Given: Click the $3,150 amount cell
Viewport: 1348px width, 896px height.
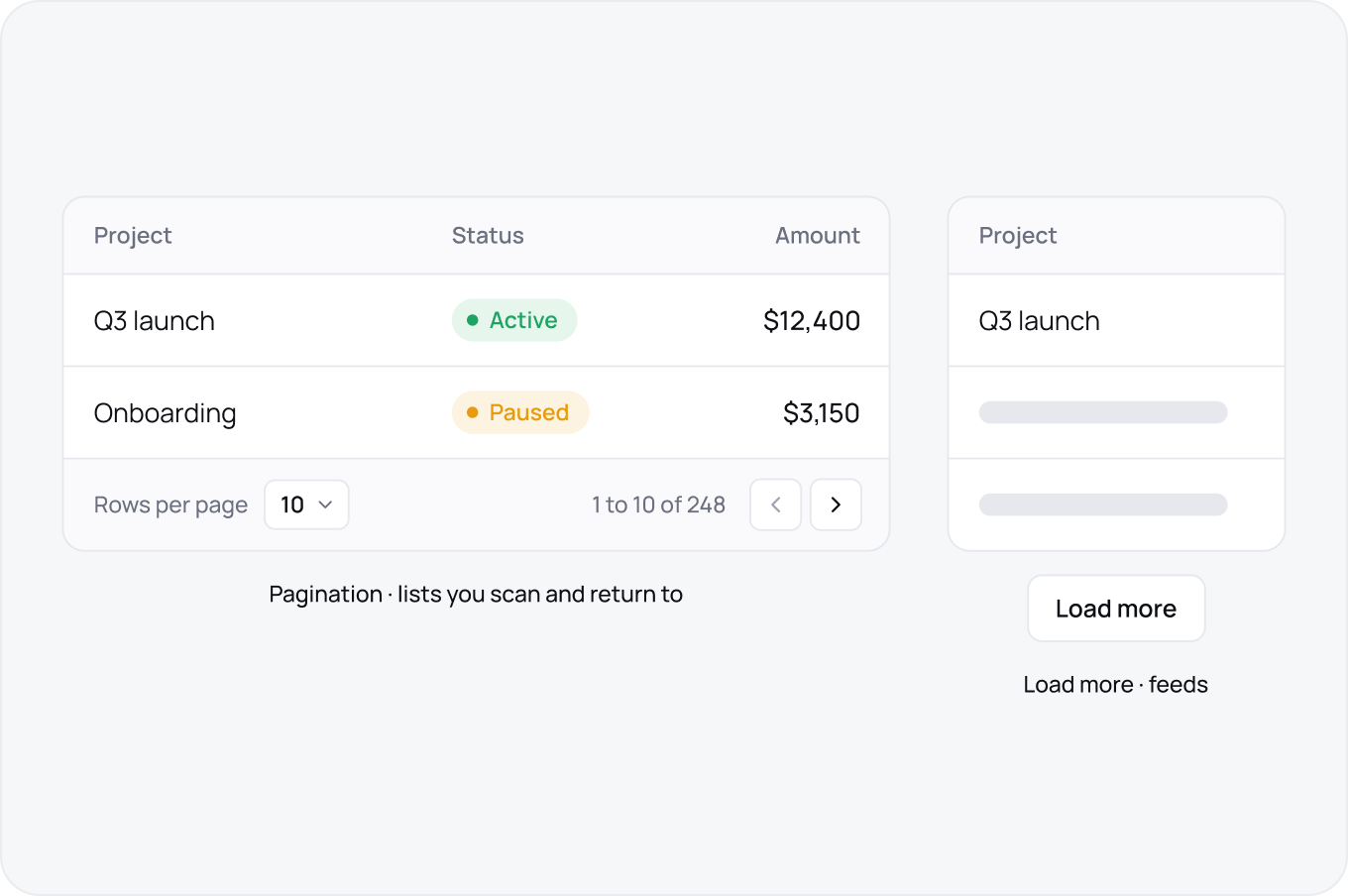Looking at the screenshot, I should coord(822,413).
